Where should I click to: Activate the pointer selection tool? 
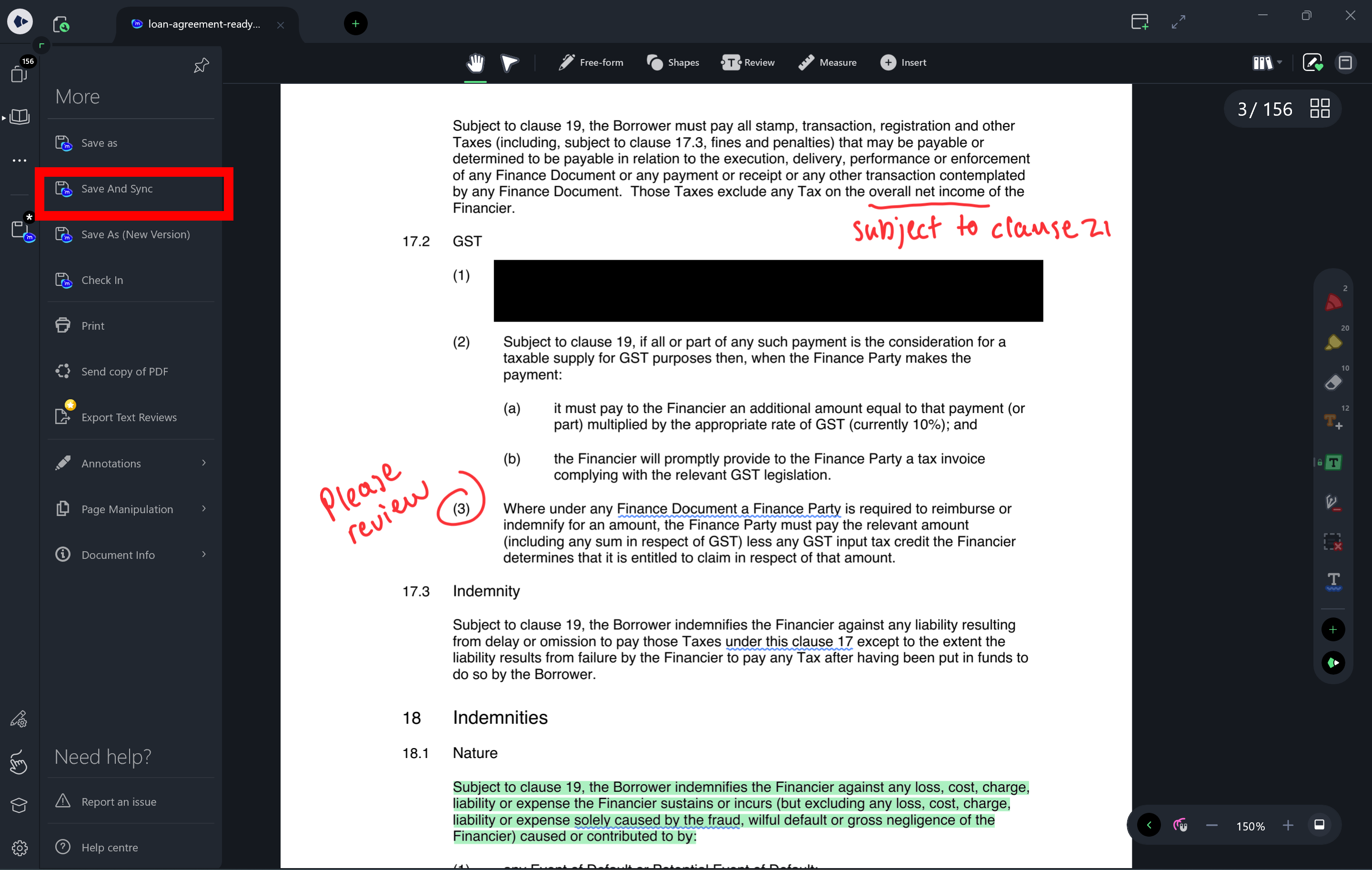(509, 63)
